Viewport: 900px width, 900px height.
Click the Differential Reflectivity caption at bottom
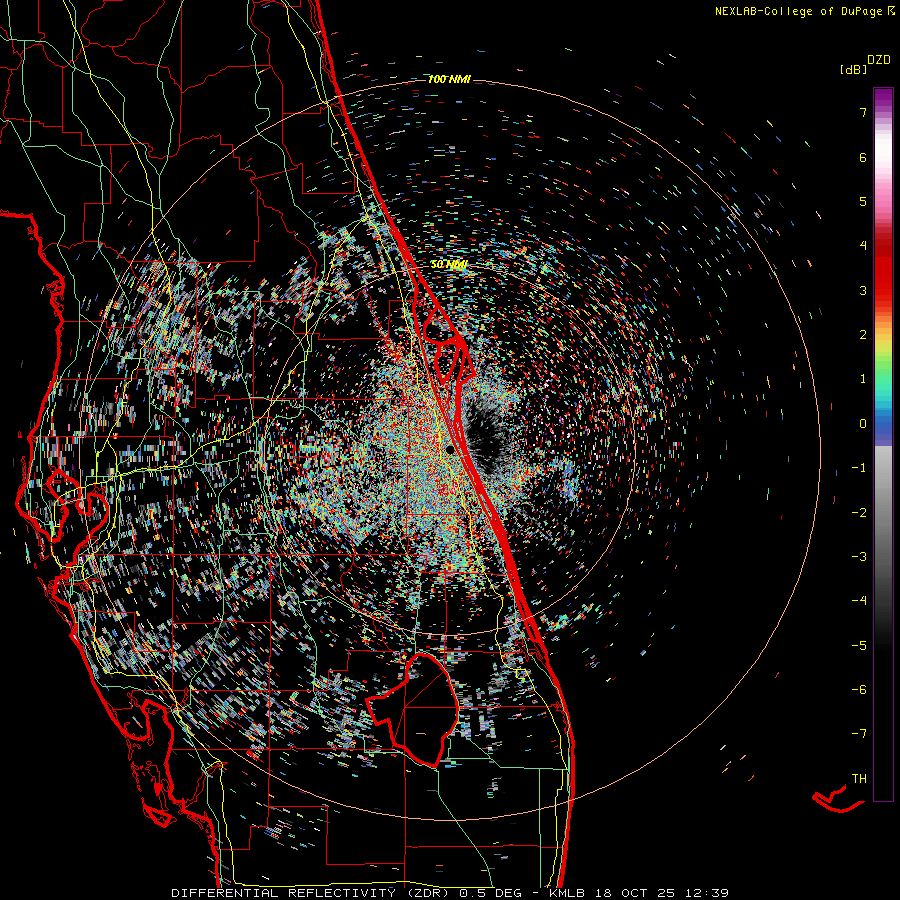coord(449,893)
